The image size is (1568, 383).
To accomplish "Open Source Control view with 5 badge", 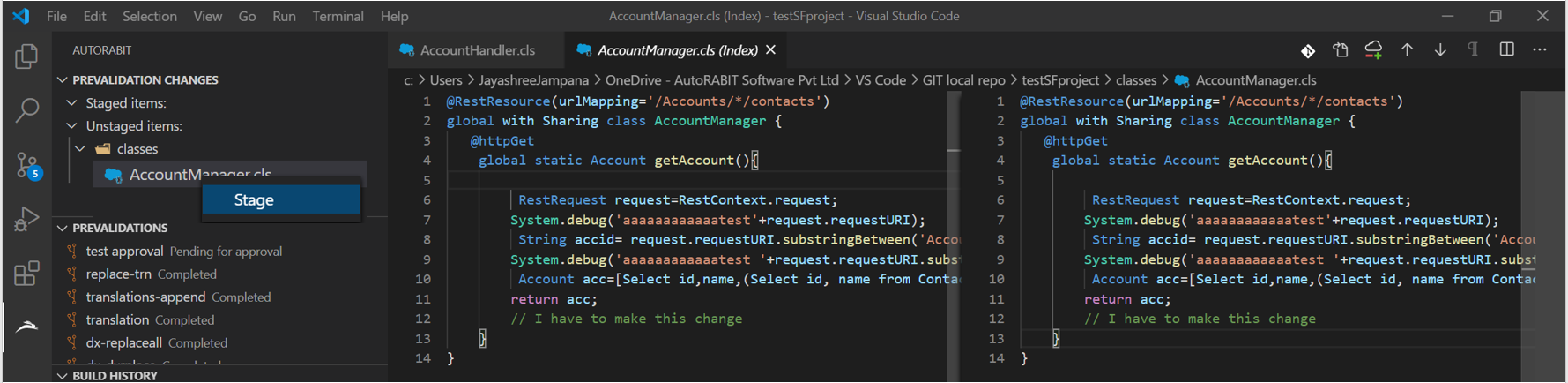I will tap(27, 165).
